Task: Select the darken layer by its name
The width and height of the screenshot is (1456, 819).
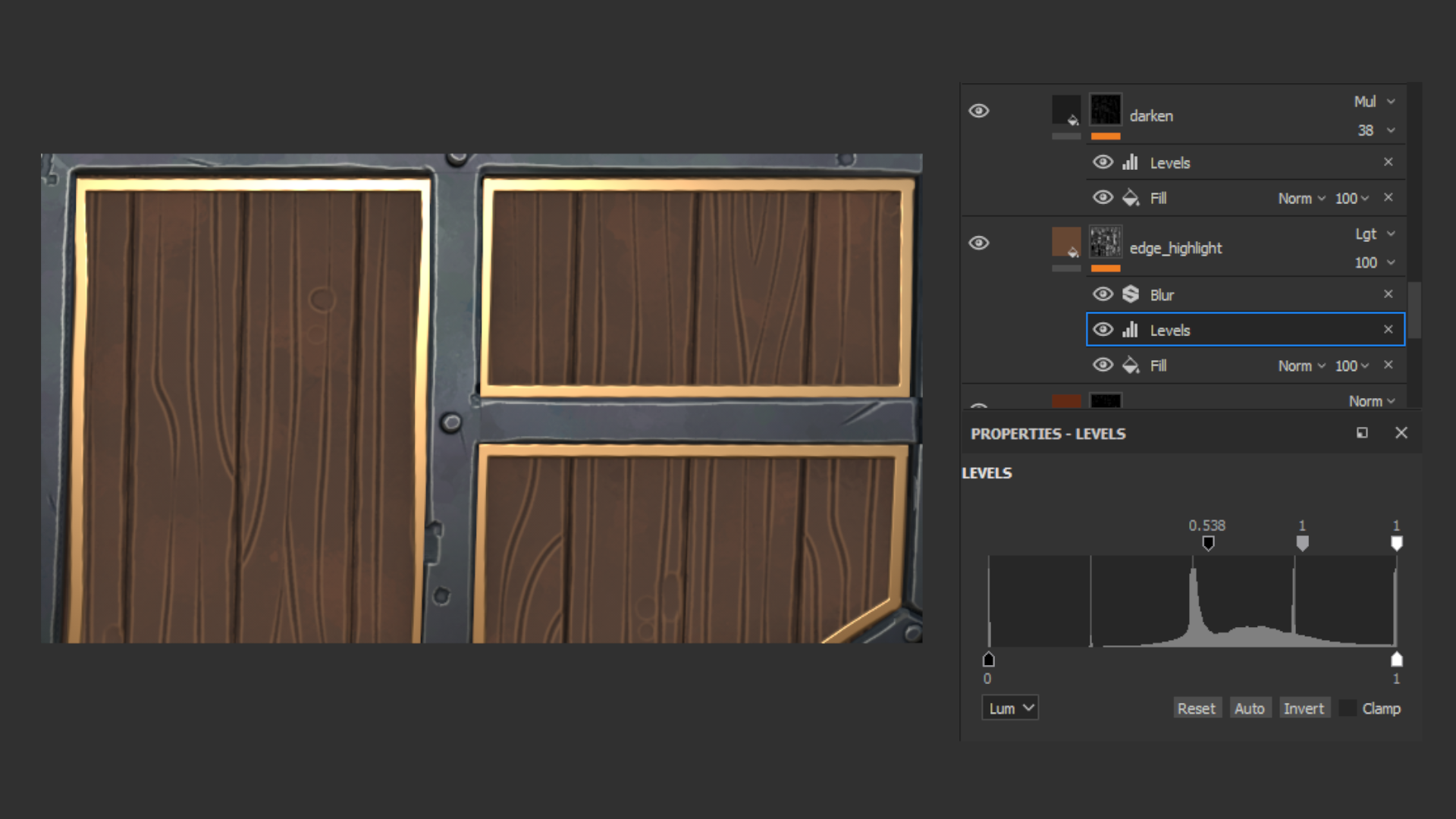Action: (x=1151, y=116)
